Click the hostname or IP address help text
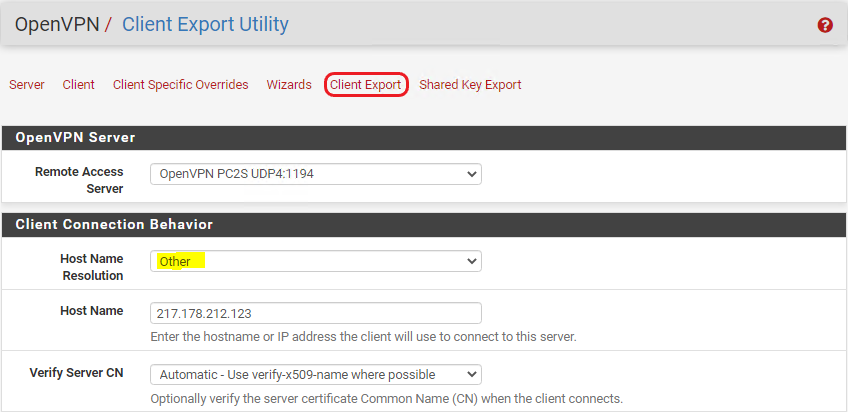Screen dimensions: 848x412 point(363,337)
